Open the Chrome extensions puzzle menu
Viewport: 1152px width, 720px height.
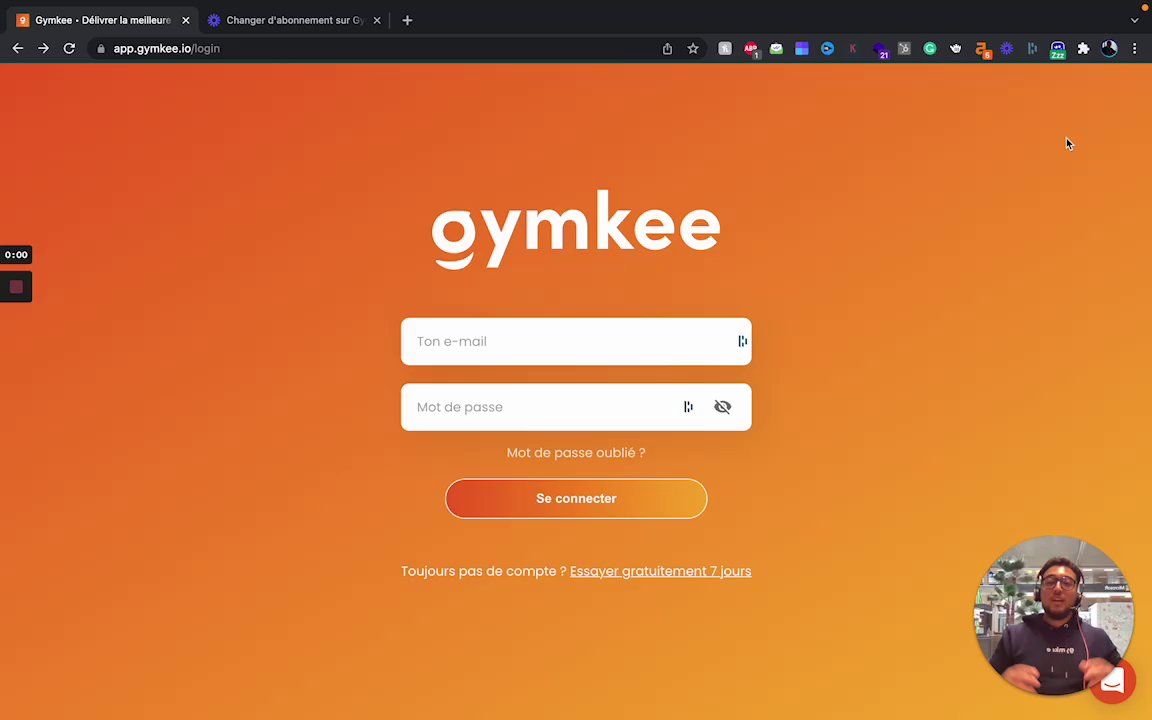[x=1084, y=48]
